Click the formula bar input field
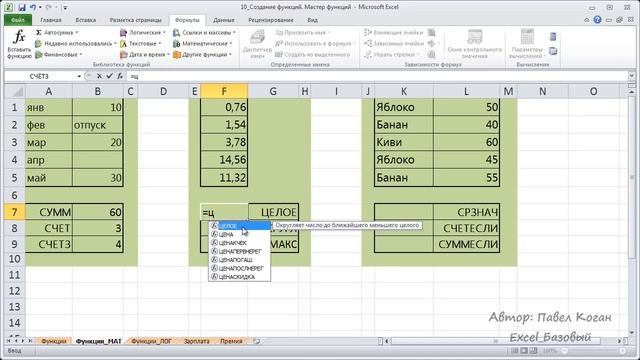The height and width of the screenshot is (360, 640). click(378, 76)
